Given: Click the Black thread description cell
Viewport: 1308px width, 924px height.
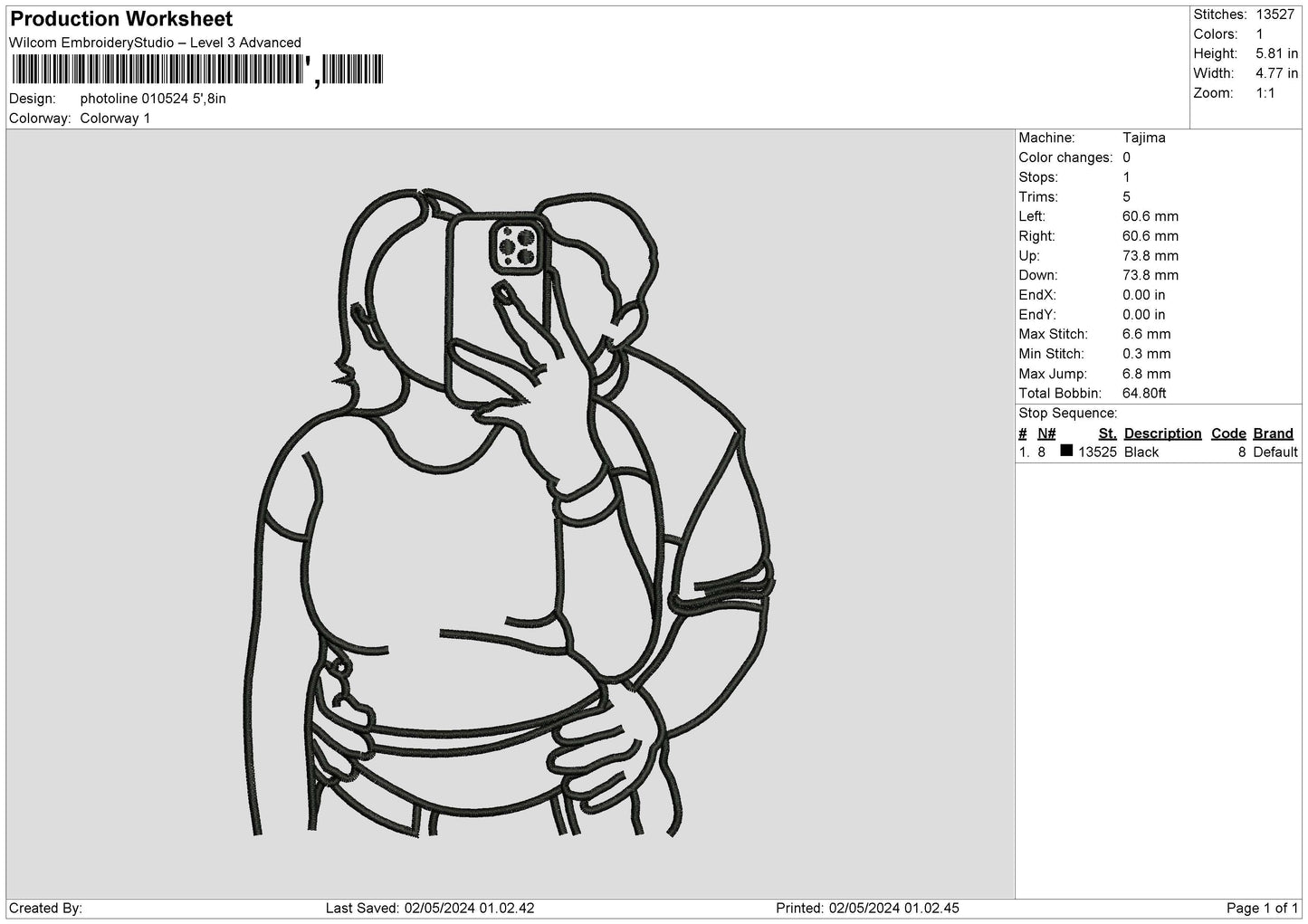Looking at the screenshot, I should pos(1141,452).
